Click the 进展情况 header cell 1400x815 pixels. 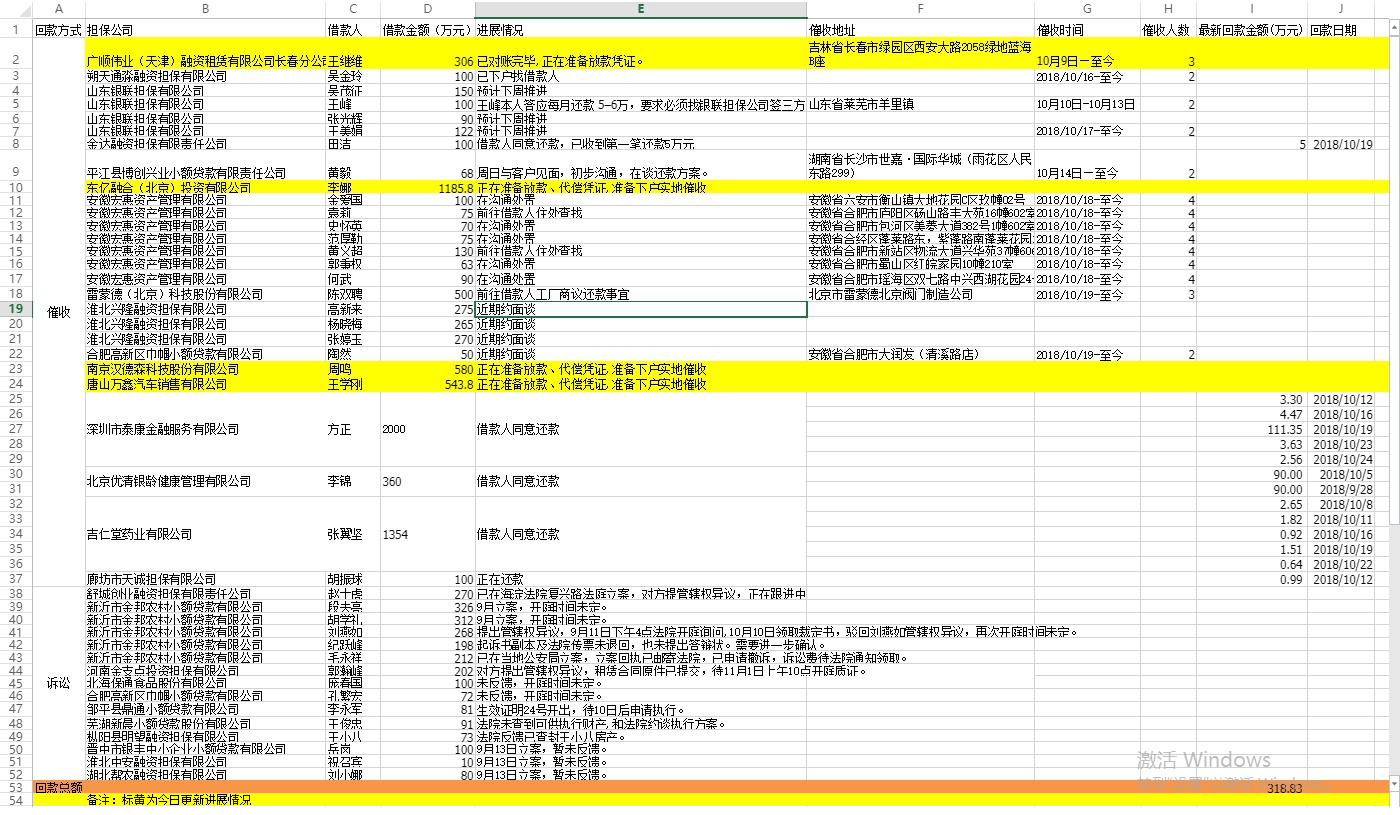click(x=500, y=30)
